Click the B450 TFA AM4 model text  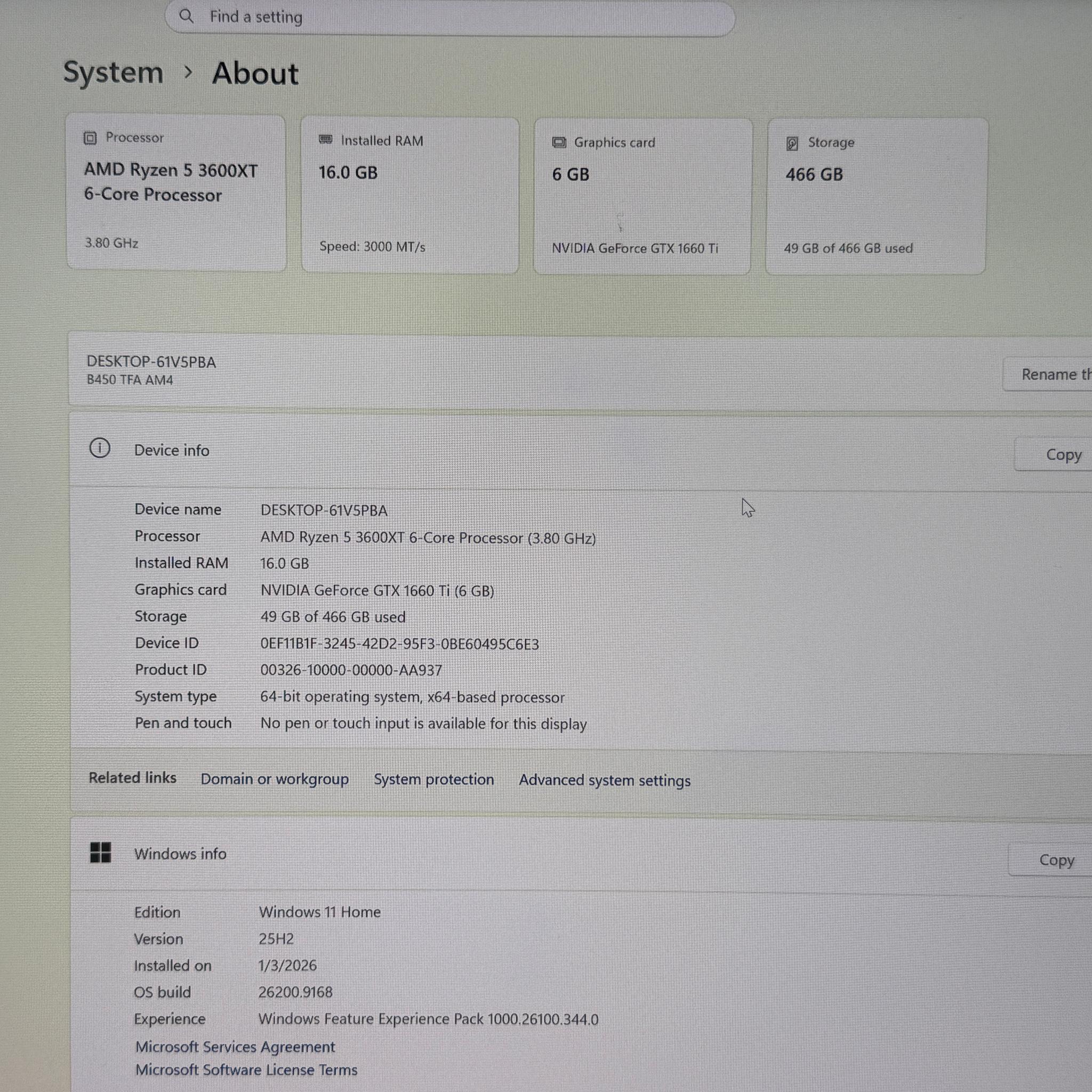[x=130, y=380]
